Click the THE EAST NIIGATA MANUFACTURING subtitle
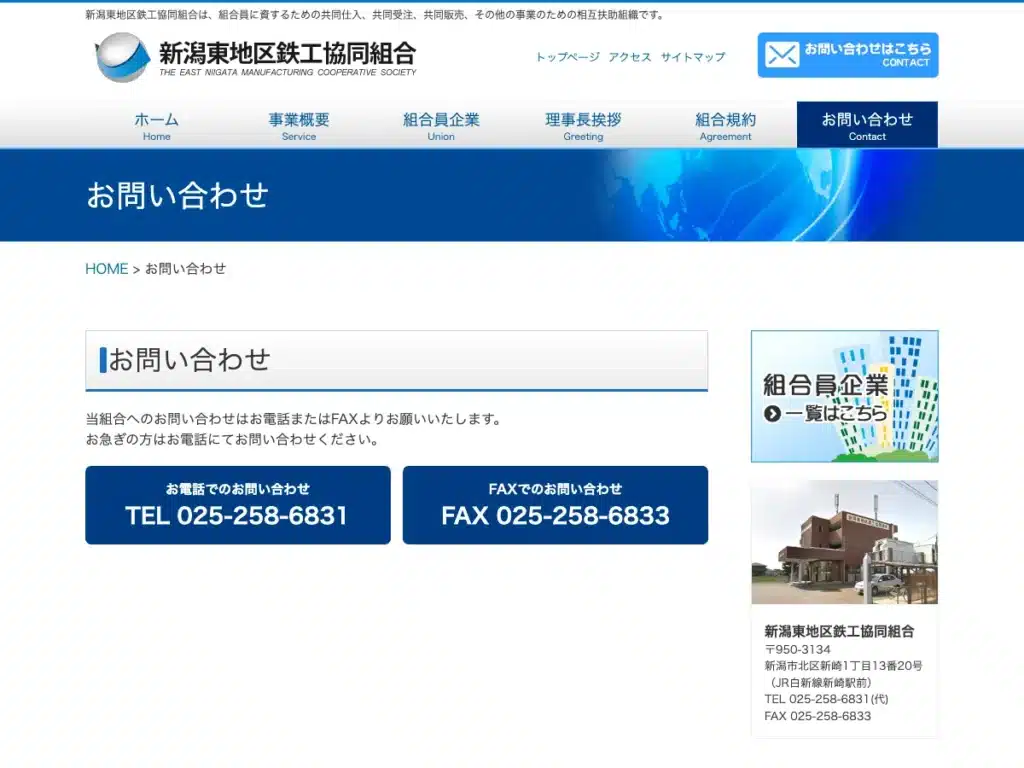Viewport: 1024px width, 768px height. click(x=287, y=72)
